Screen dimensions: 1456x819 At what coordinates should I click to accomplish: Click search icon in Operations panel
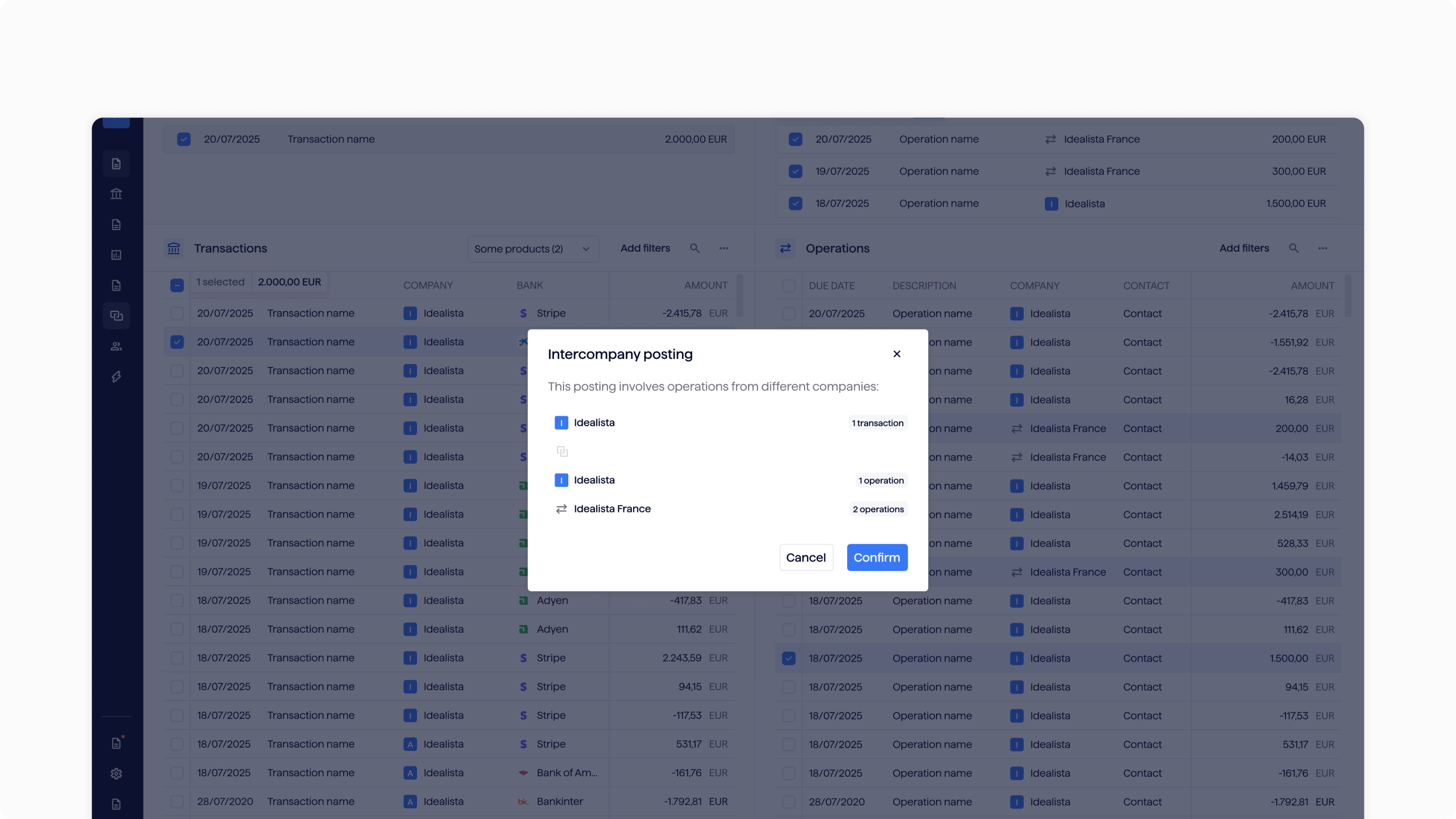tap(1293, 248)
